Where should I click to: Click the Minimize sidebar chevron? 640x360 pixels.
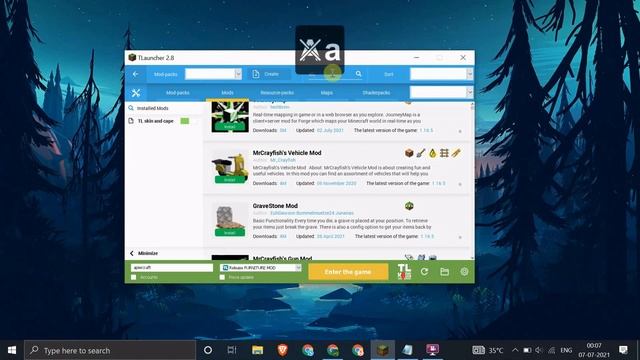[x=131, y=253]
